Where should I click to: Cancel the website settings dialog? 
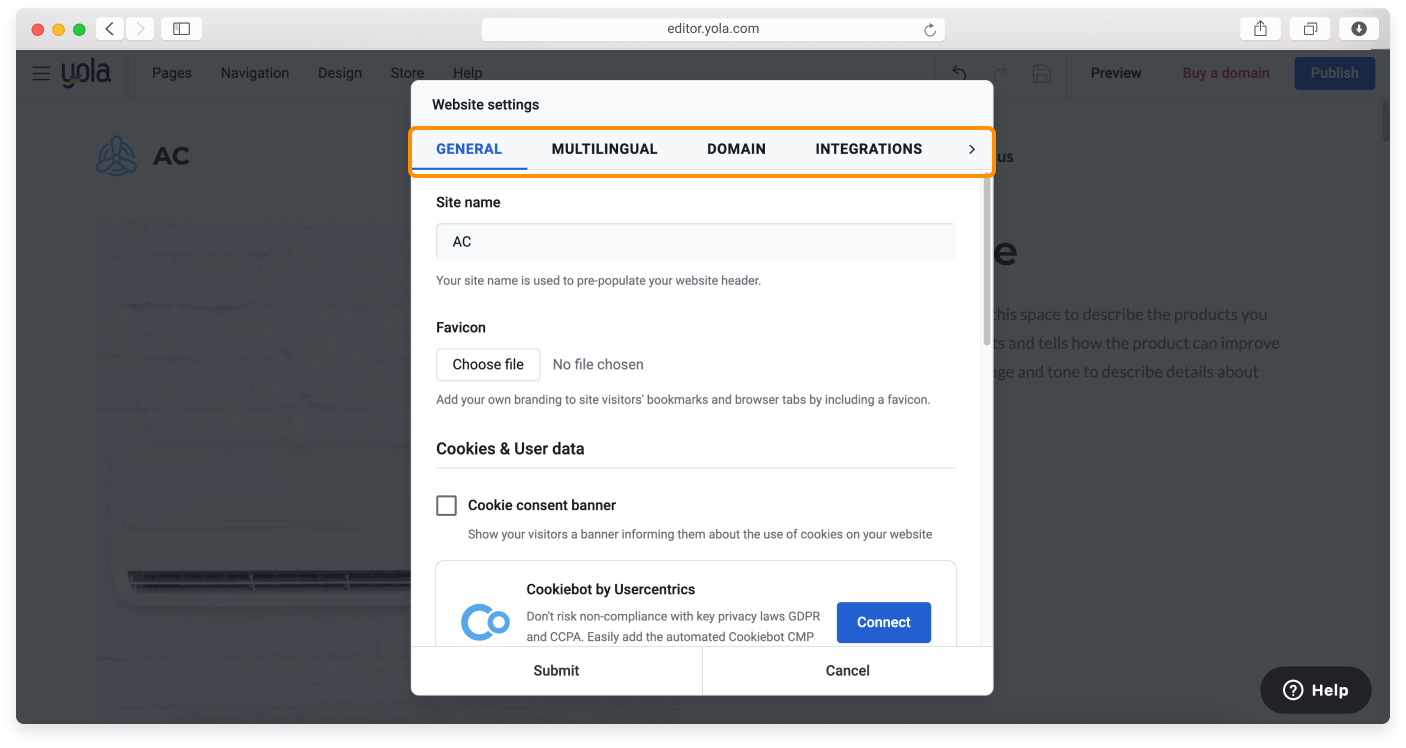848,671
